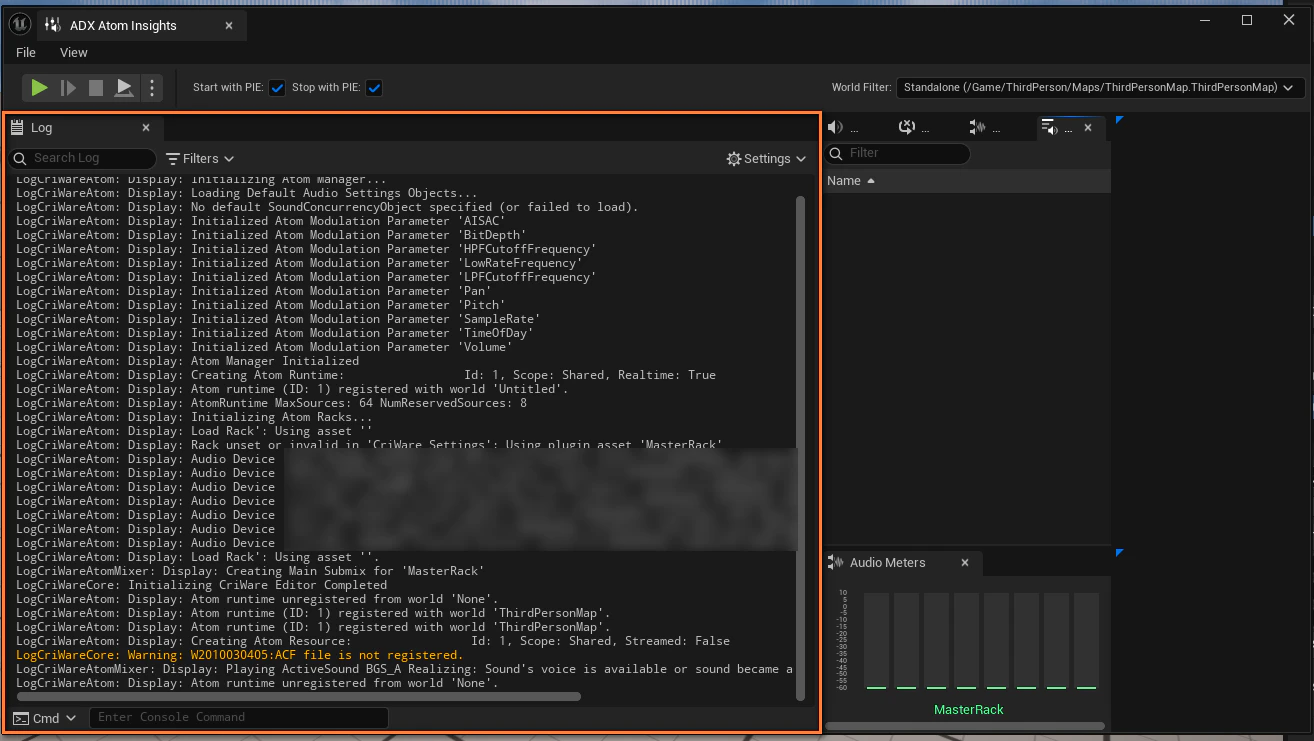
Task: Click the play-to-end toolbar icon
Action: (124, 88)
